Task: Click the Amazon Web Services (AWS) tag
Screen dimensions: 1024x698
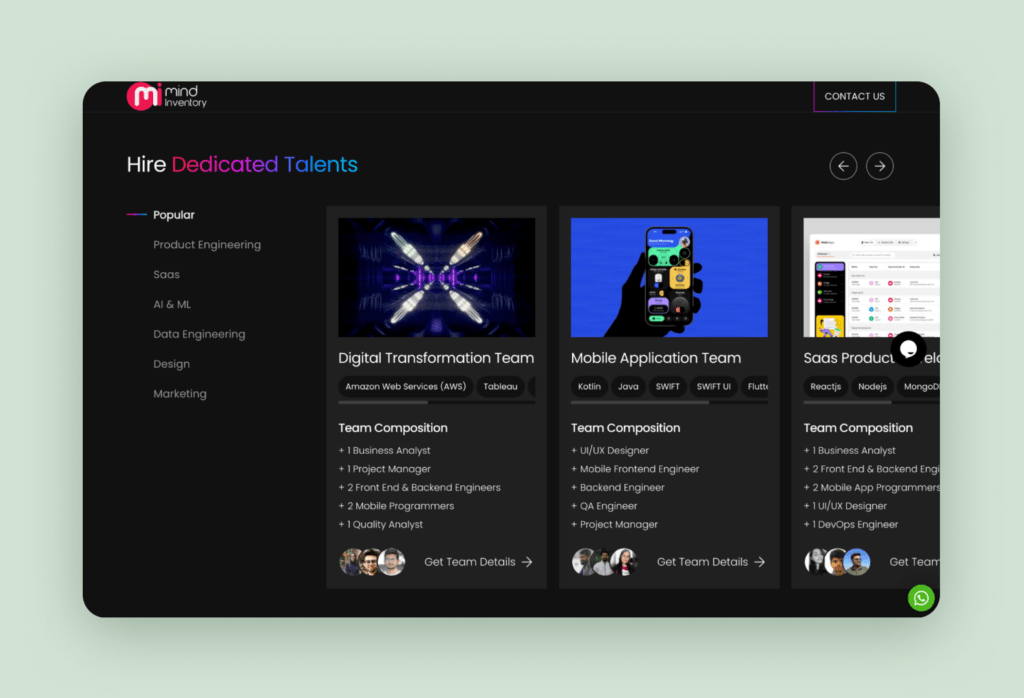Action: (x=405, y=386)
